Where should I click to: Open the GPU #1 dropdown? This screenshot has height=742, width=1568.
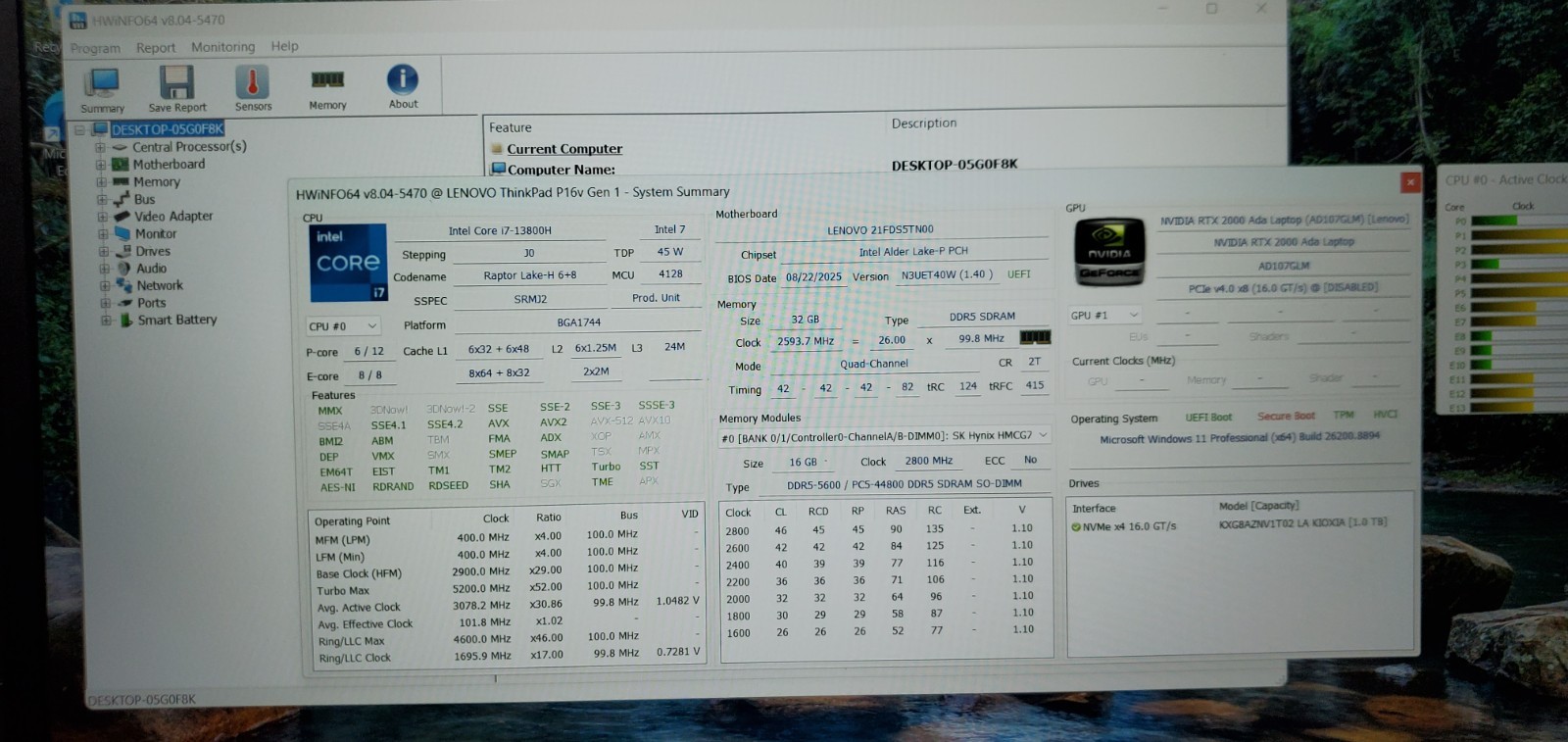point(1105,316)
